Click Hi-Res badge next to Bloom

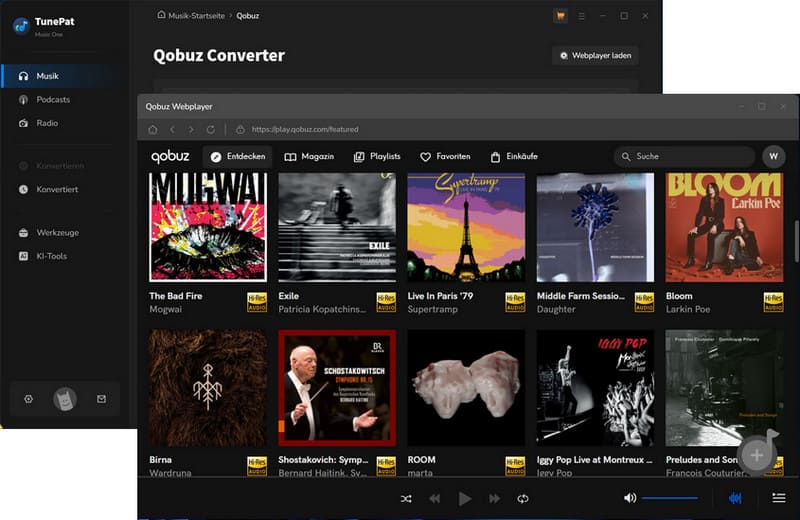click(x=773, y=302)
